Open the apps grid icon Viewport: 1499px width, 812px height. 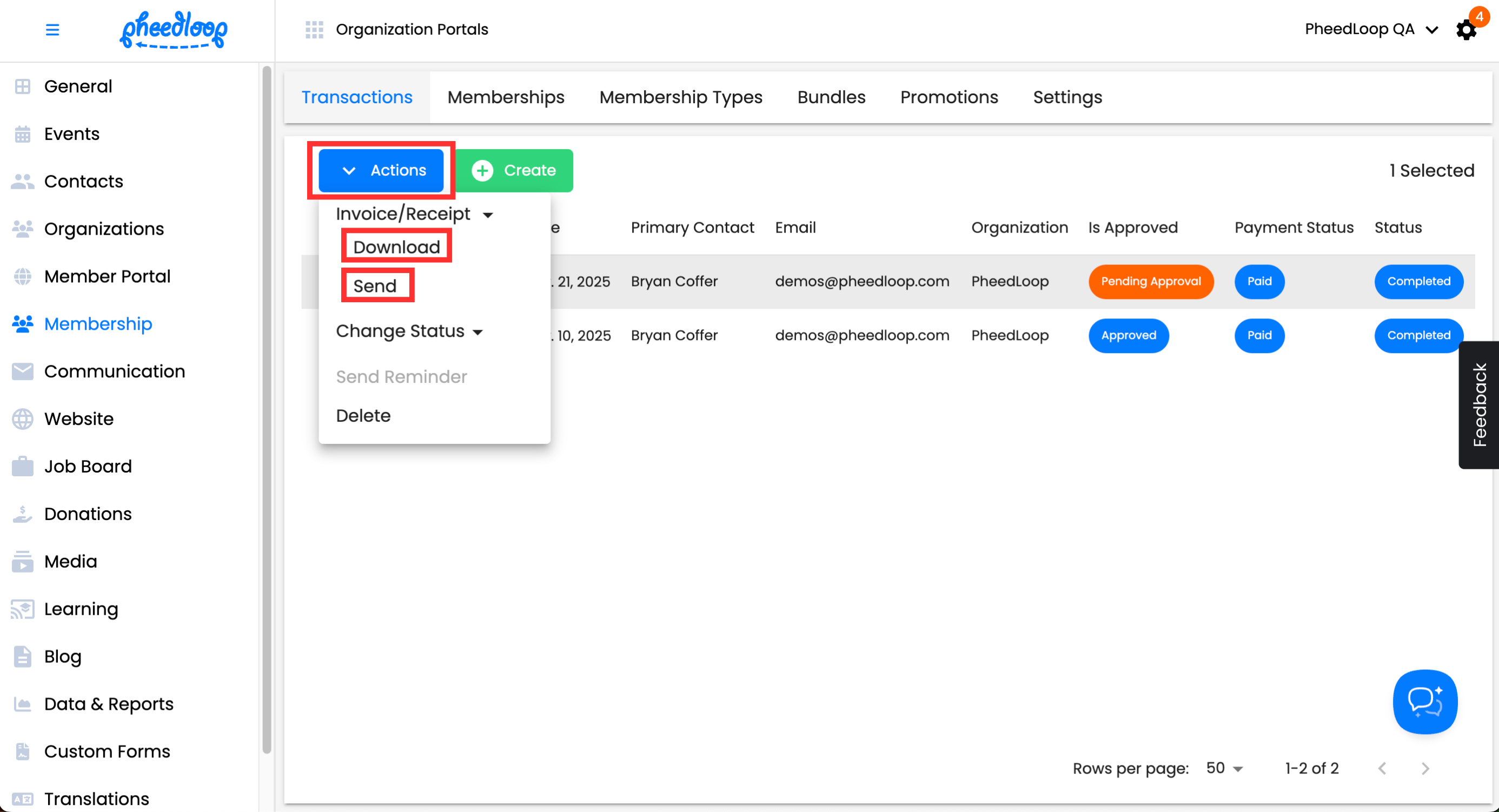pos(314,30)
